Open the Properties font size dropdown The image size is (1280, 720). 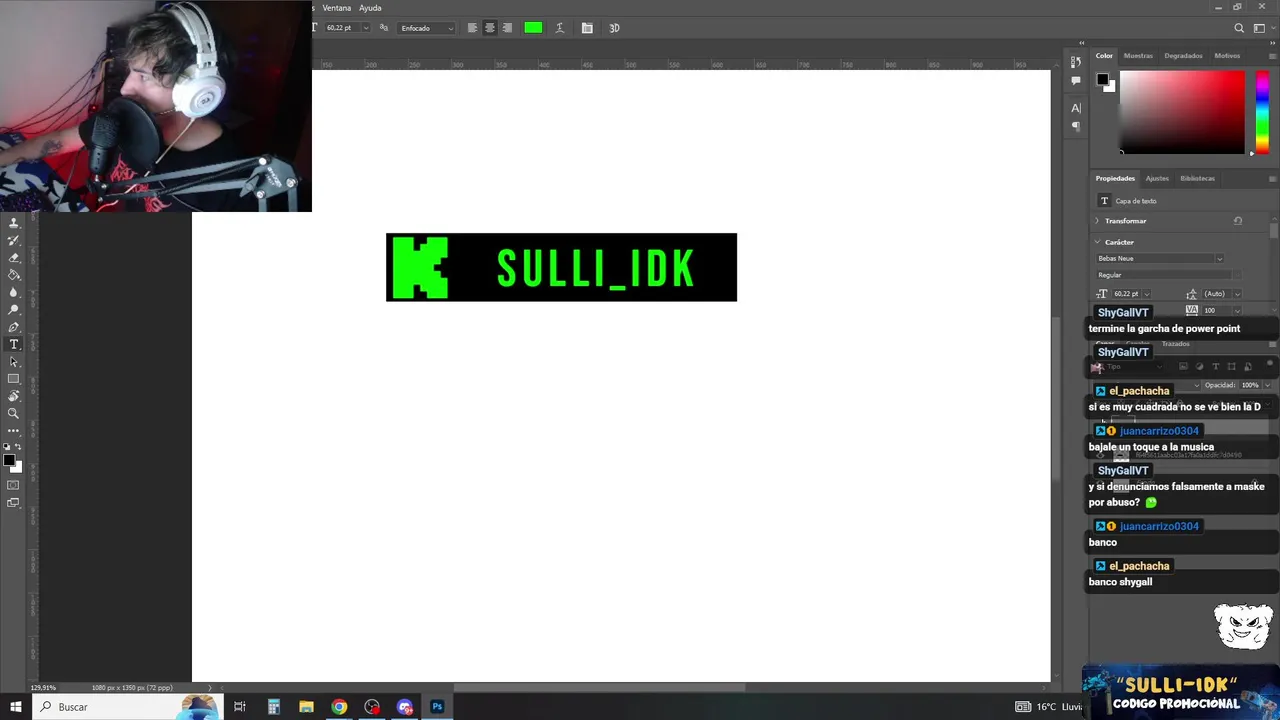(x=1146, y=294)
